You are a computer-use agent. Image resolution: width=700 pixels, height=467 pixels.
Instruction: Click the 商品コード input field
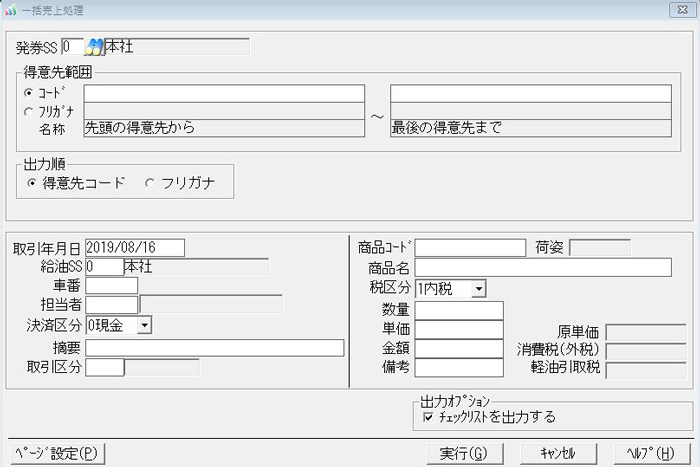[x=470, y=247]
